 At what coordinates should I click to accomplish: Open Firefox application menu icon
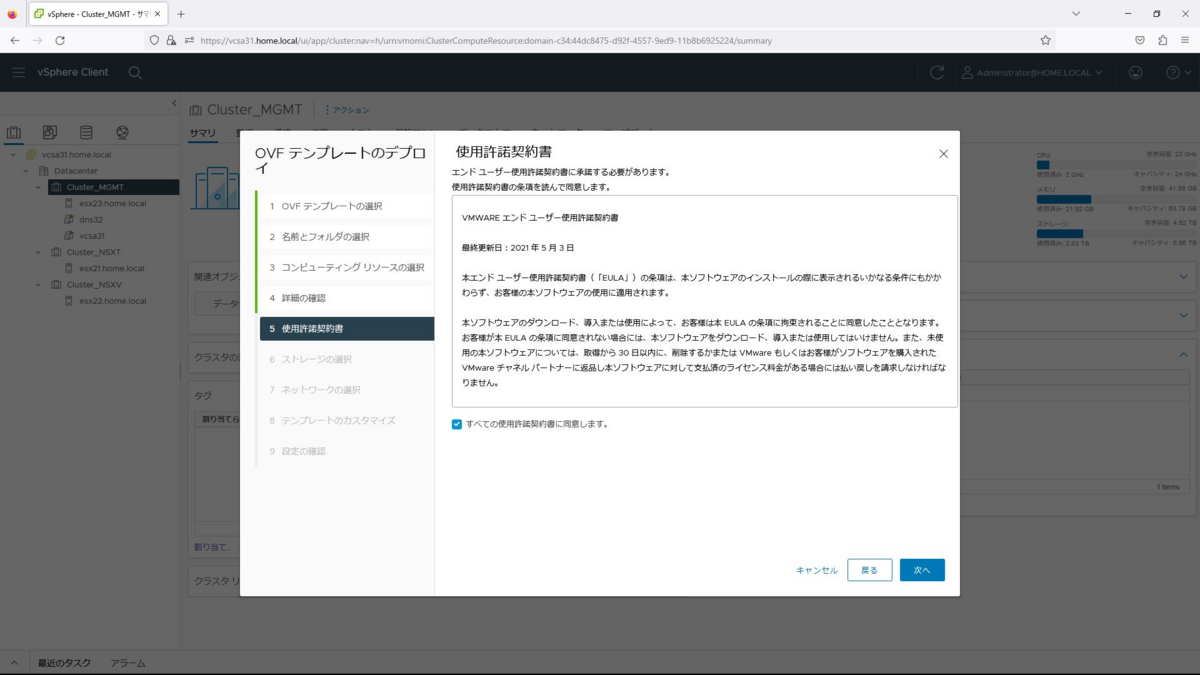(1185, 40)
